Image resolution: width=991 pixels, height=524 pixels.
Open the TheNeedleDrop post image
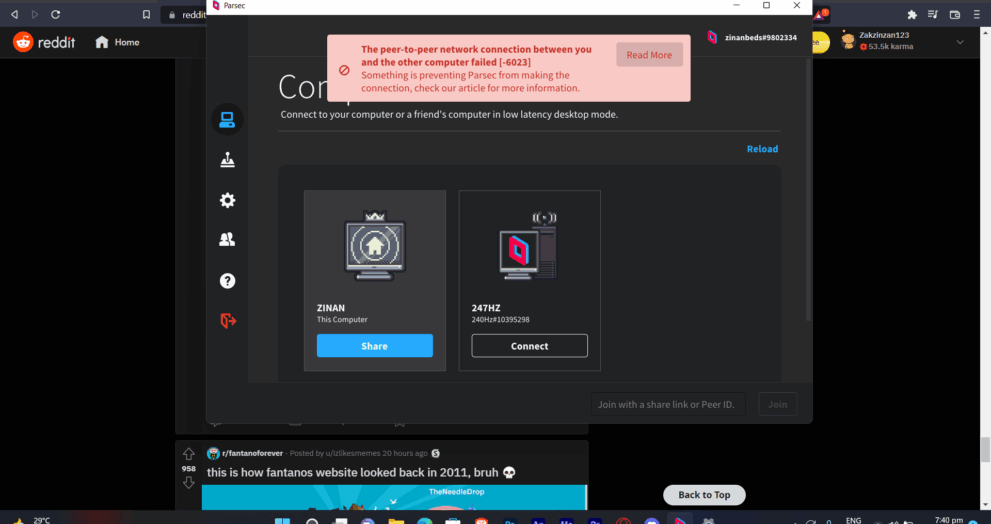point(394,497)
